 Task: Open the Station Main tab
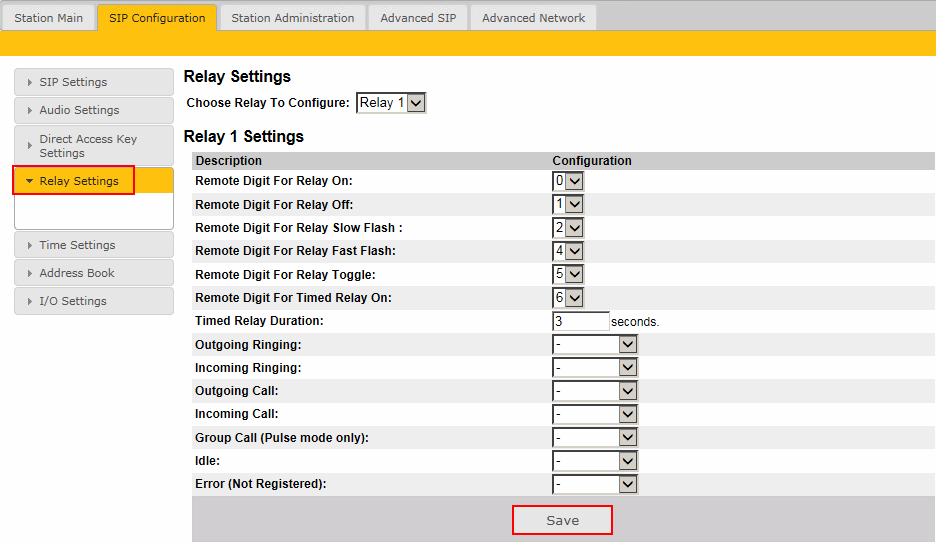point(49,18)
